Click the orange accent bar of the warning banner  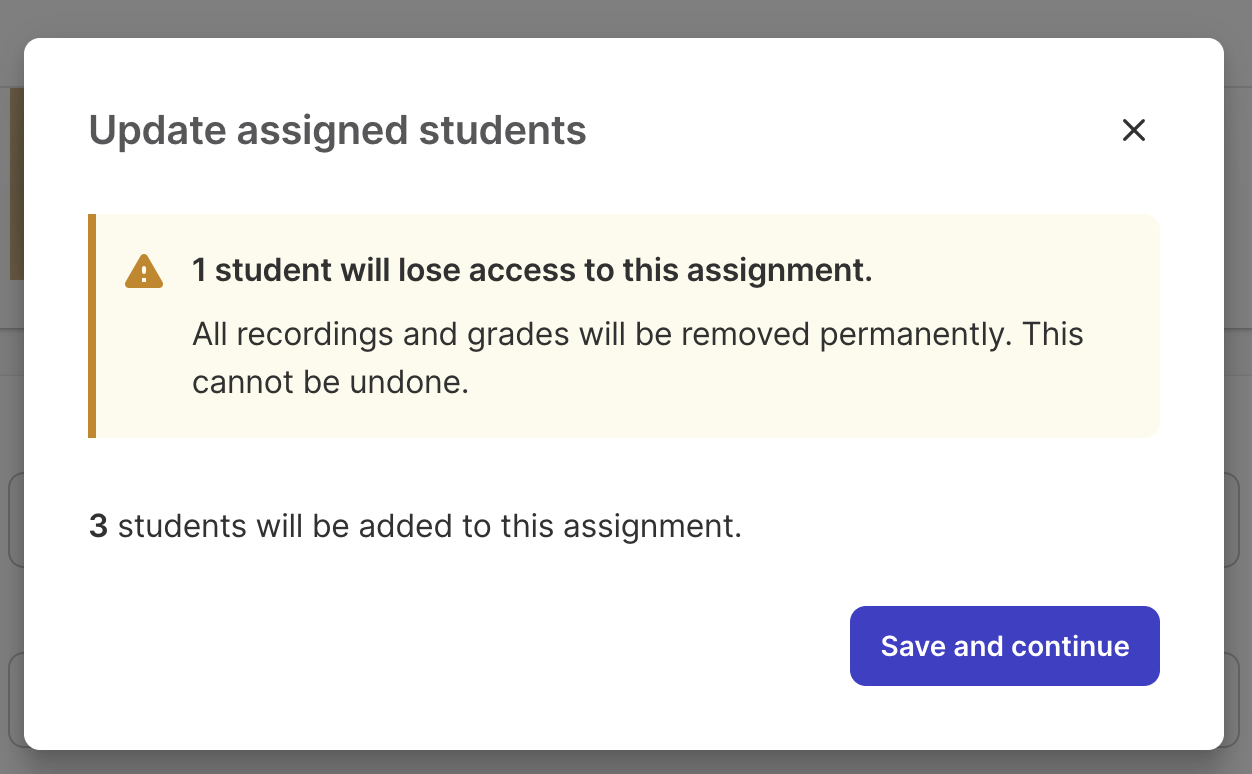tap(92, 326)
